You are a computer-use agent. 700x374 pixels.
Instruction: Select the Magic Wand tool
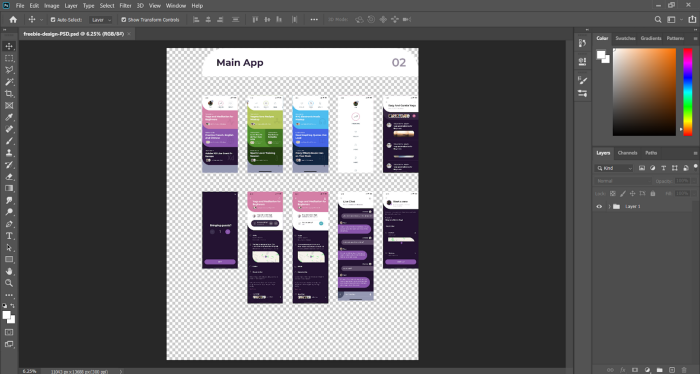click(x=9, y=82)
